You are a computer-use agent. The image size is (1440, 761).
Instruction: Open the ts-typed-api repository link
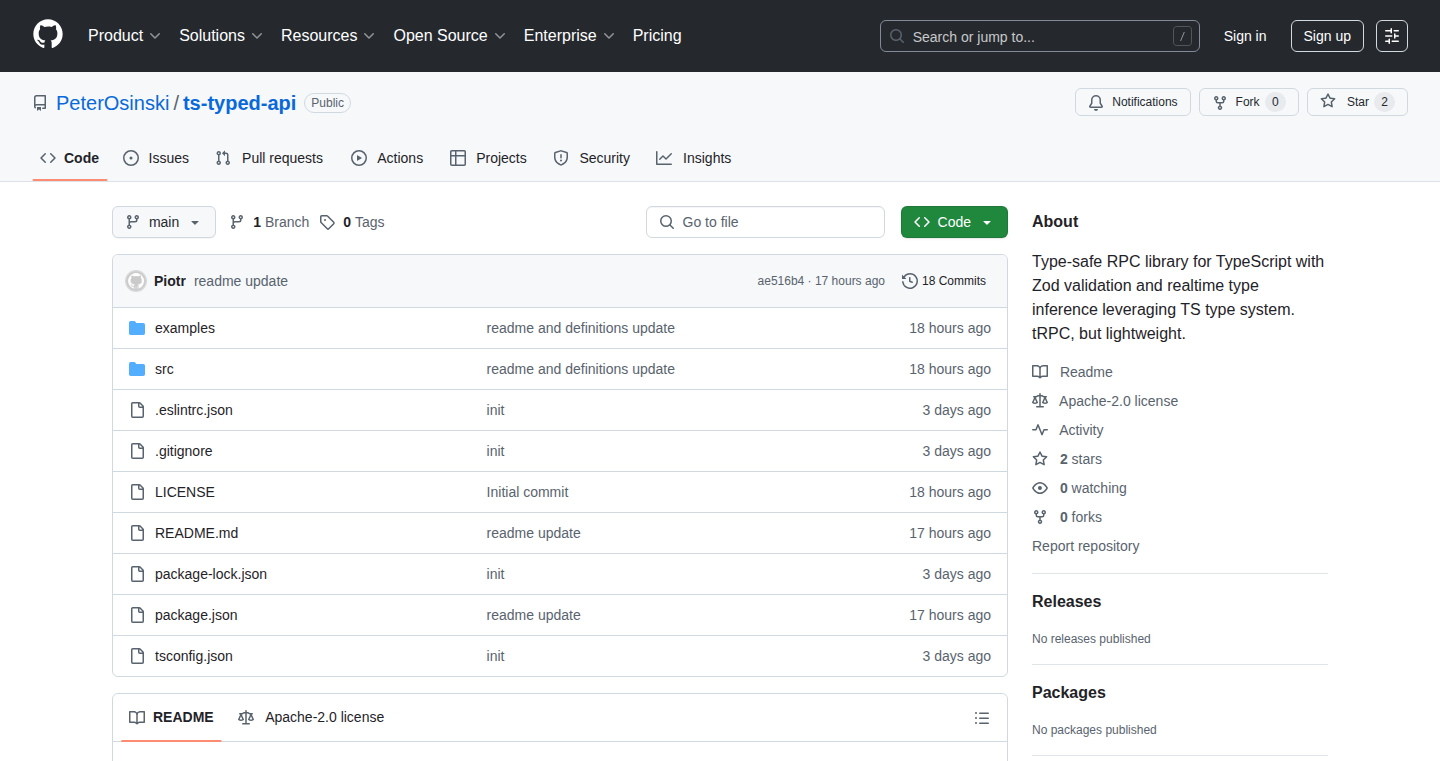coord(240,103)
